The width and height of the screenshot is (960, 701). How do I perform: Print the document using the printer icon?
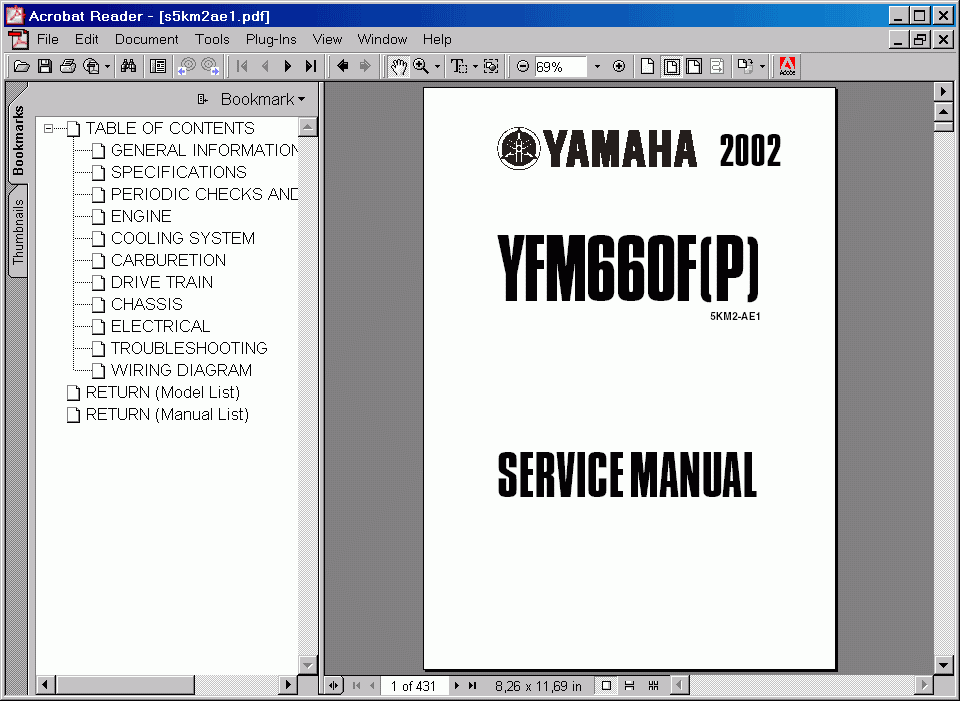pos(67,67)
